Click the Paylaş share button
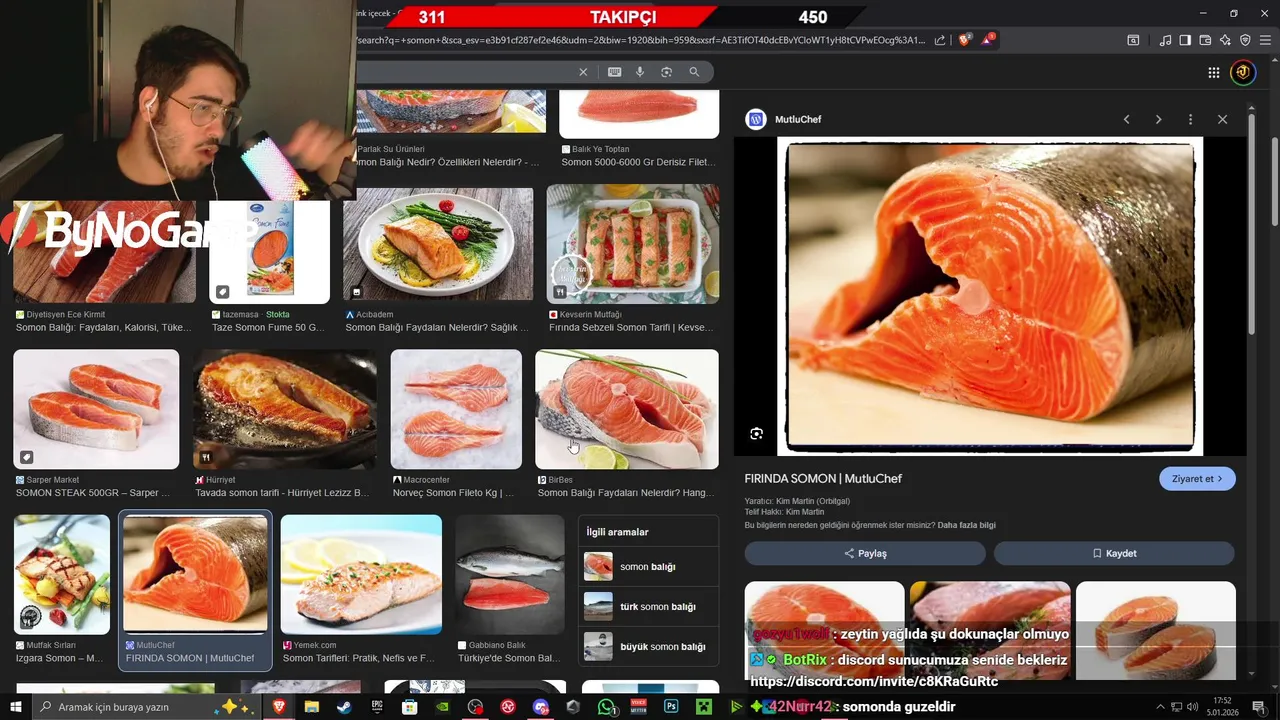The width and height of the screenshot is (1280, 720). pyautogui.click(x=865, y=553)
